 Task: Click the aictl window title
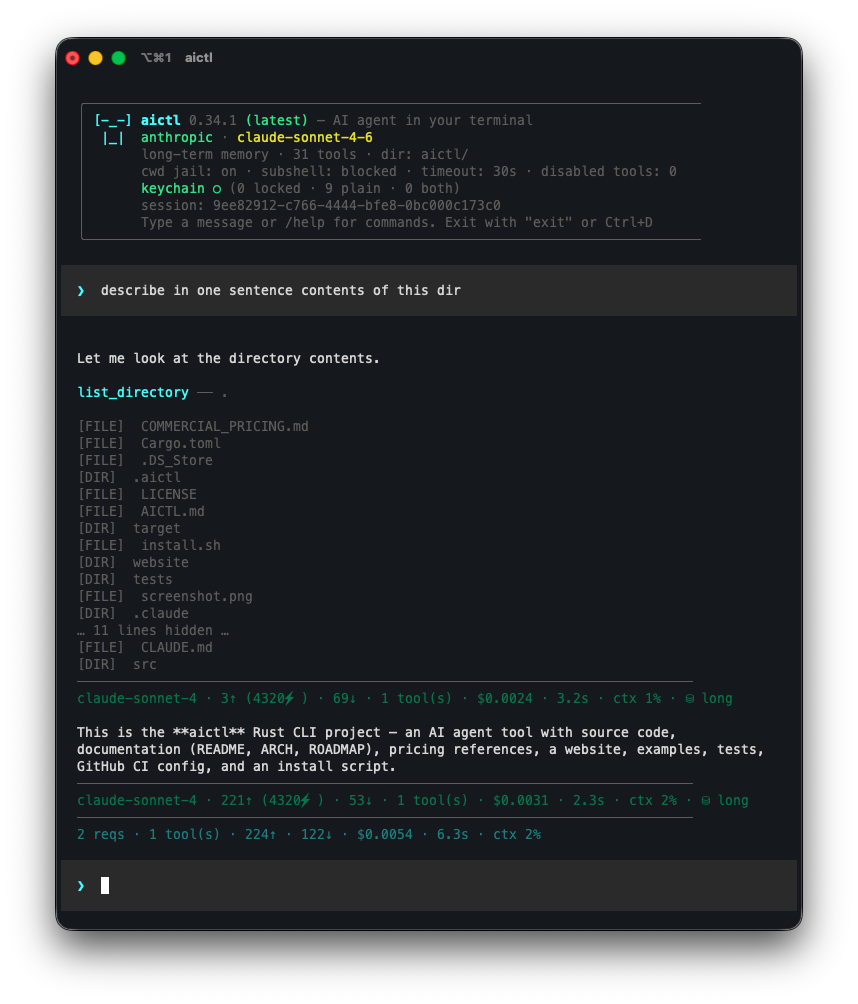[198, 58]
